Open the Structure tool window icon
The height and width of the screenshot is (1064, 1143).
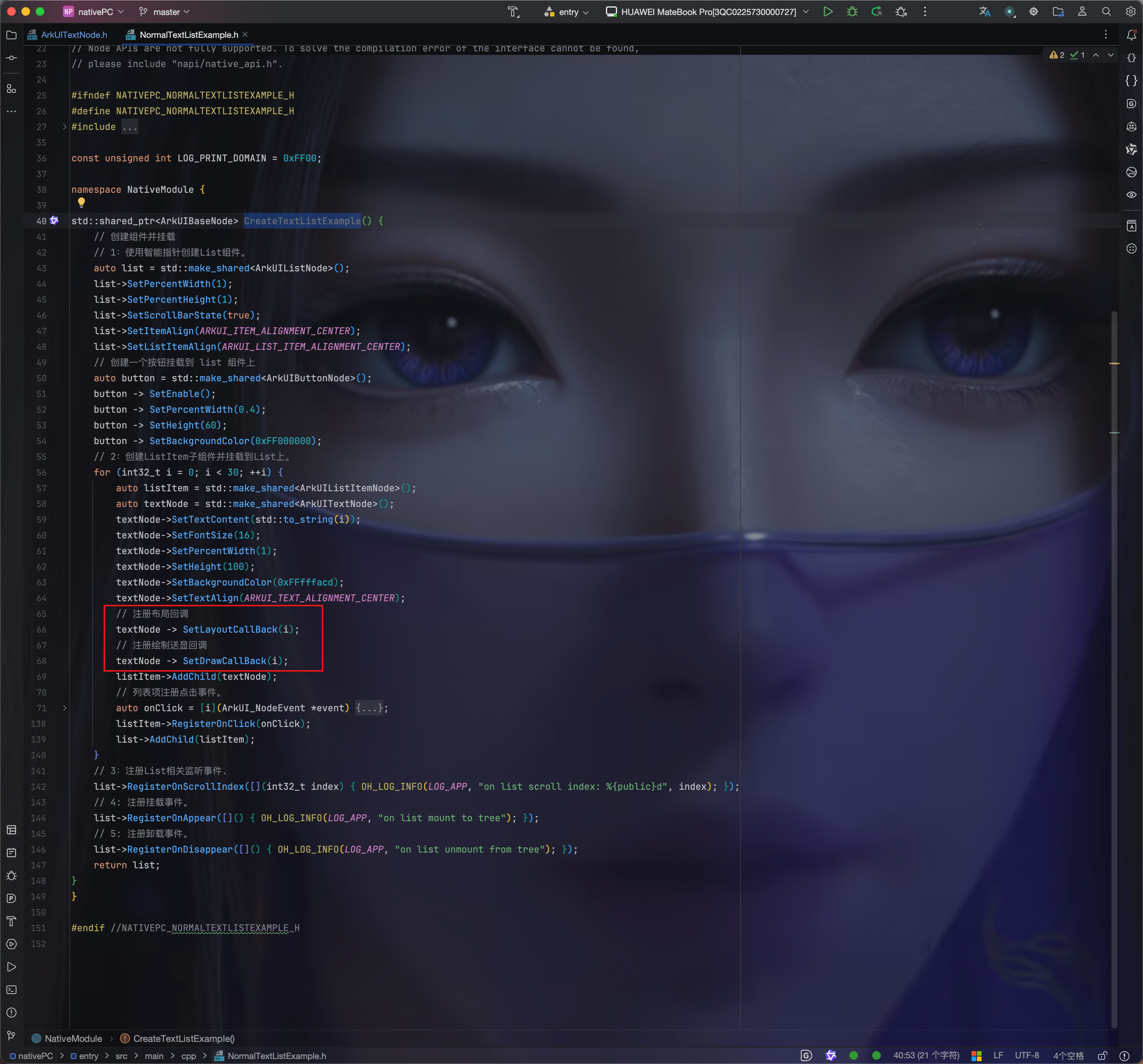coord(11,89)
